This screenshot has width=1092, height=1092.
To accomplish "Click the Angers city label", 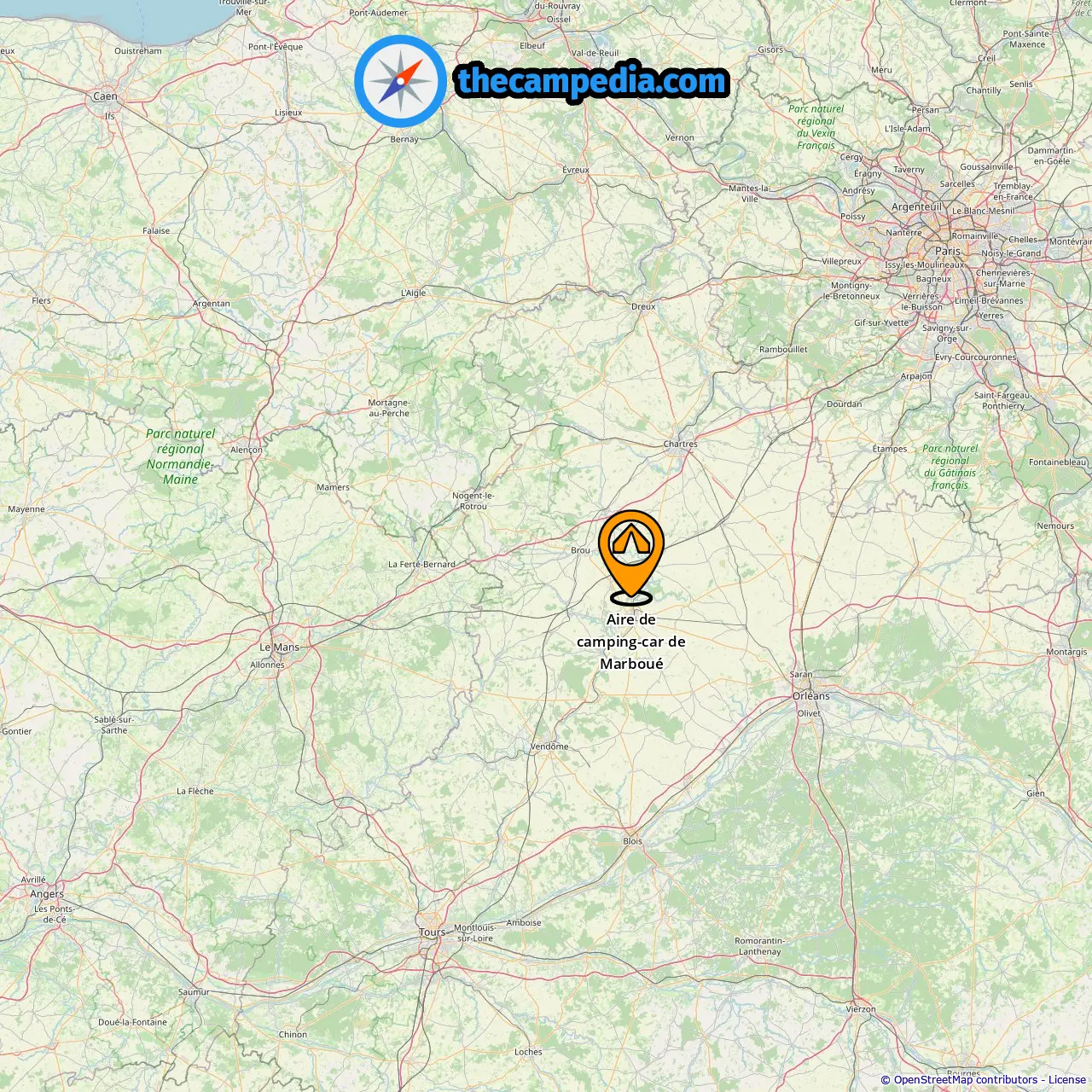I will (x=47, y=894).
